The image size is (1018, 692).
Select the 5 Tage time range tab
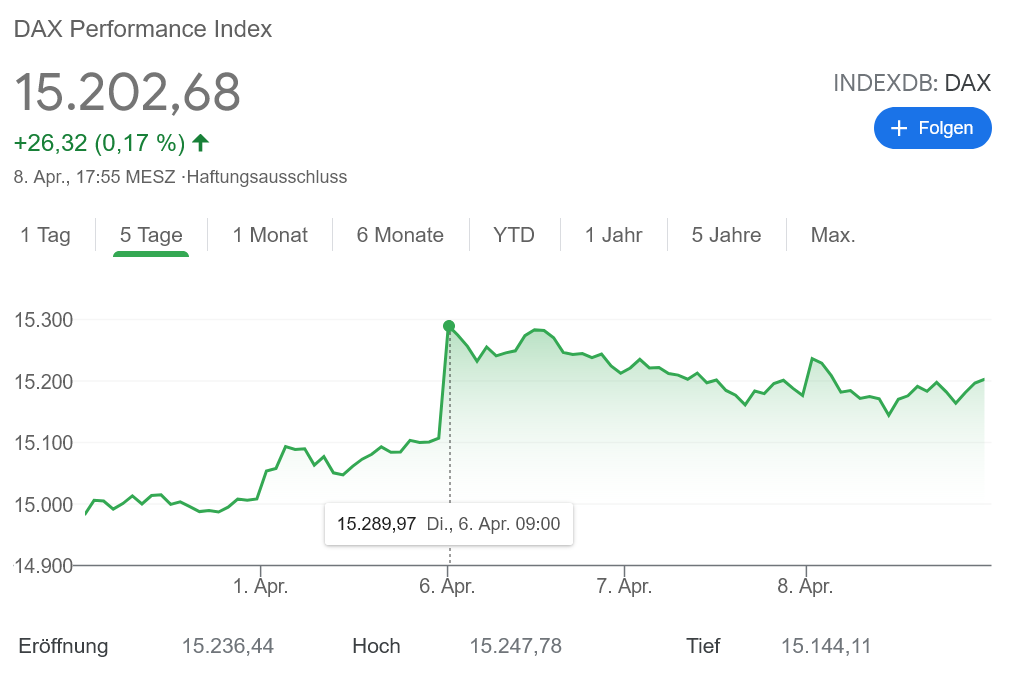coord(151,235)
